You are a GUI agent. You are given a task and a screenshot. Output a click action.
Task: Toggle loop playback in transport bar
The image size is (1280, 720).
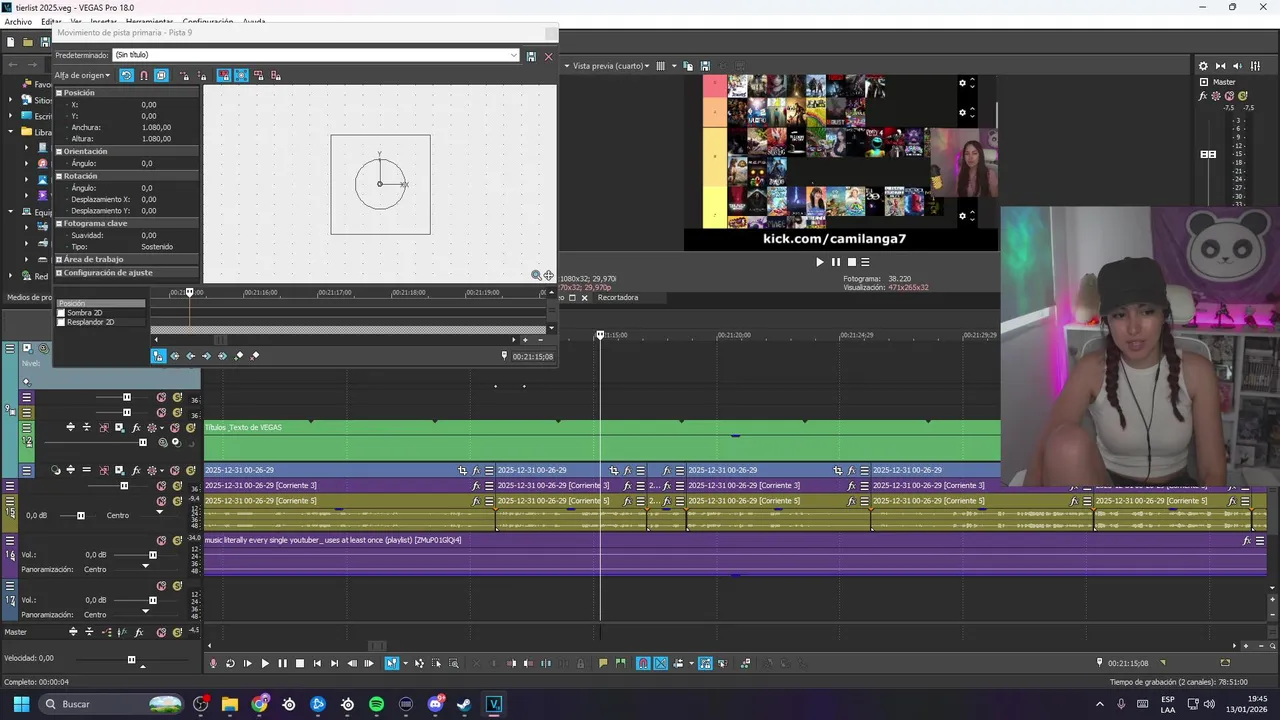click(x=230, y=663)
